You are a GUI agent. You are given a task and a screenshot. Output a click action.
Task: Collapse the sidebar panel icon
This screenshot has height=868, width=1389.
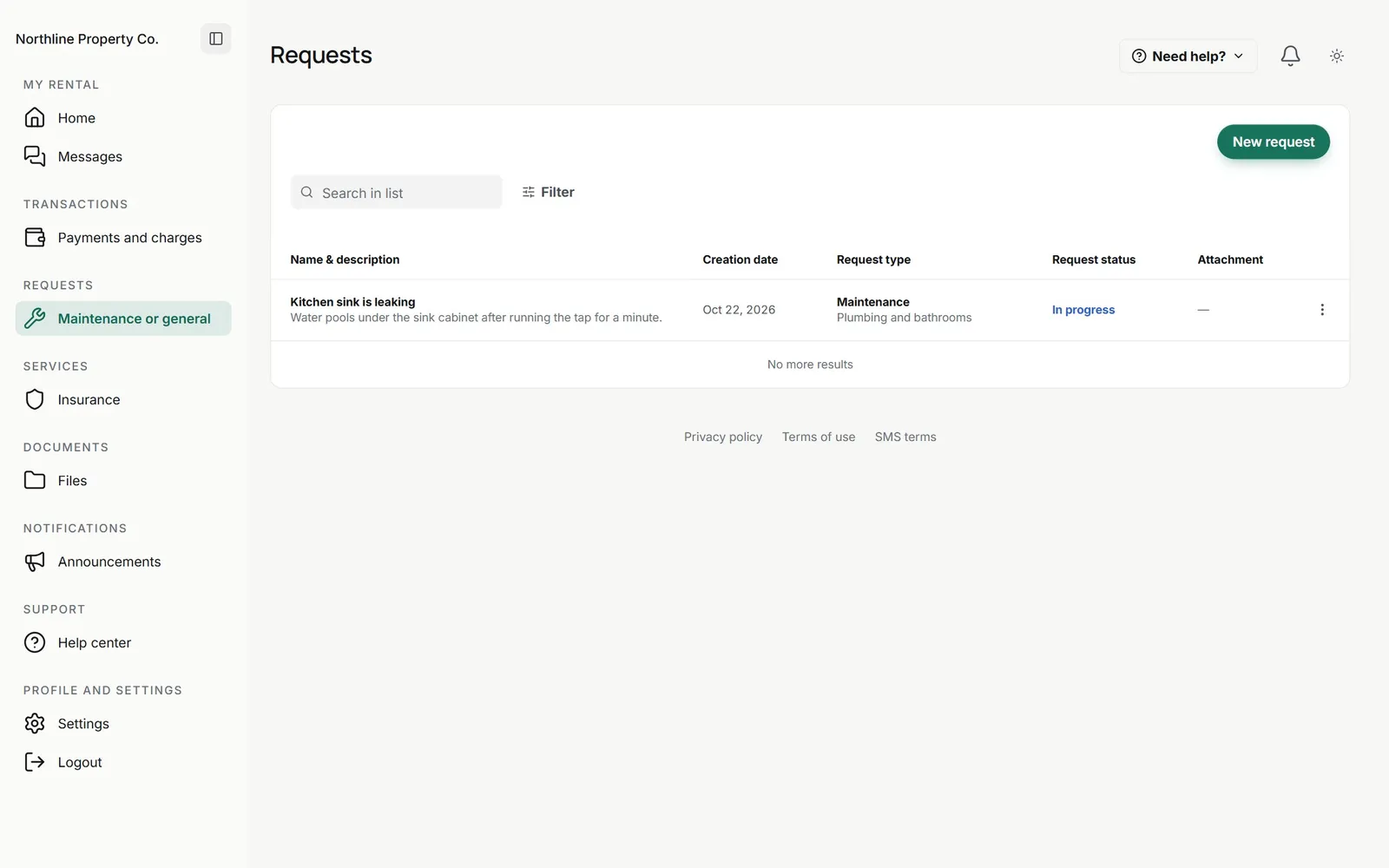[216, 39]
